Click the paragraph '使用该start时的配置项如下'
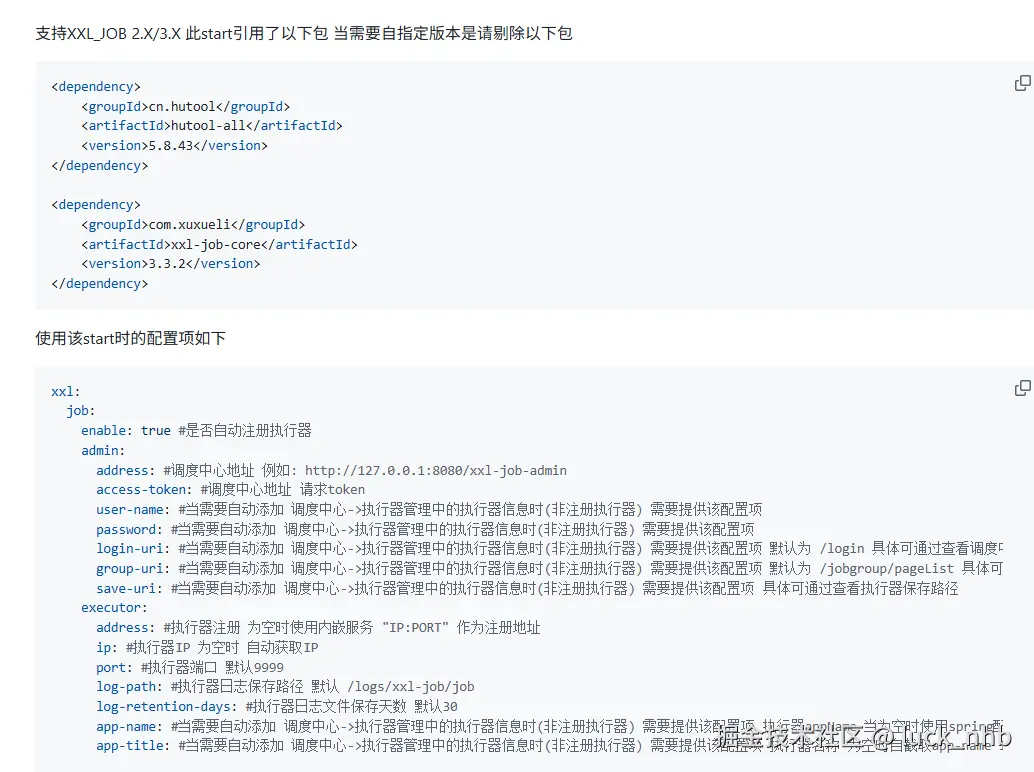 [131, 338]
